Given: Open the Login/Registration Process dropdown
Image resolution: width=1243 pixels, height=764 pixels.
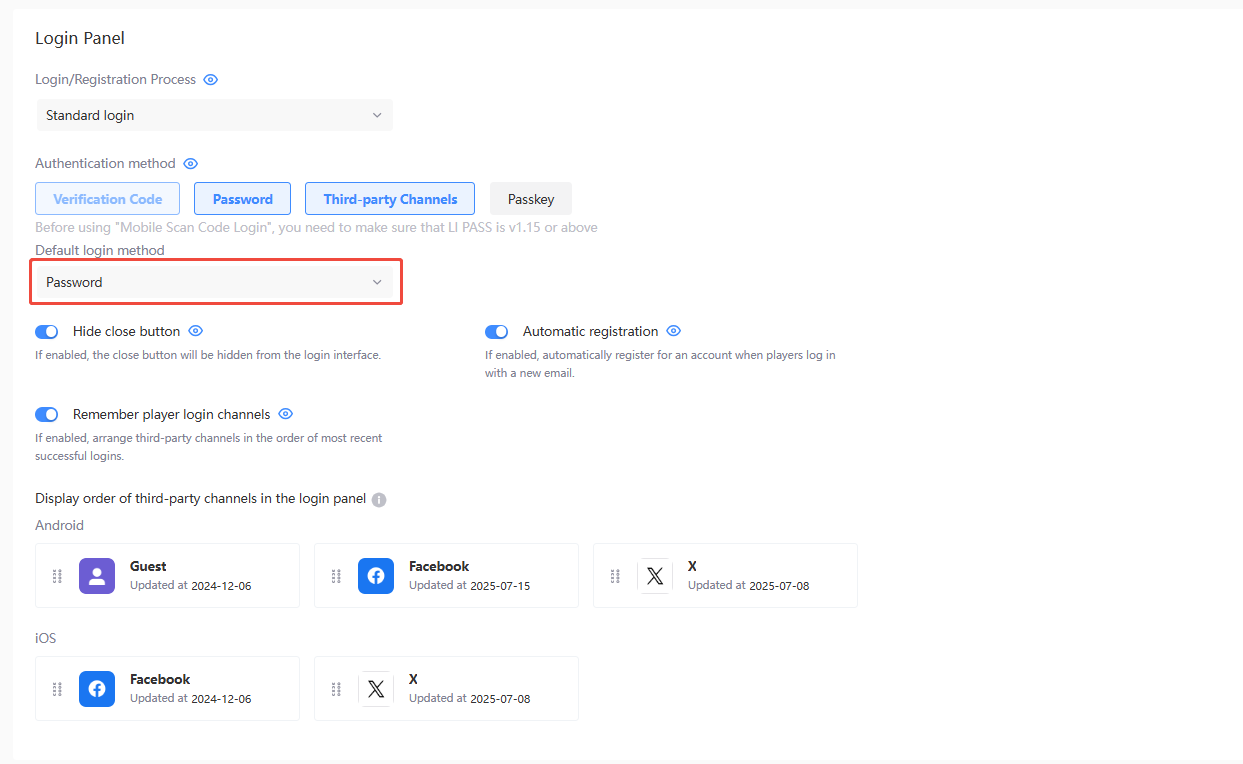Looking at the screenshot, I should (214, 115).
